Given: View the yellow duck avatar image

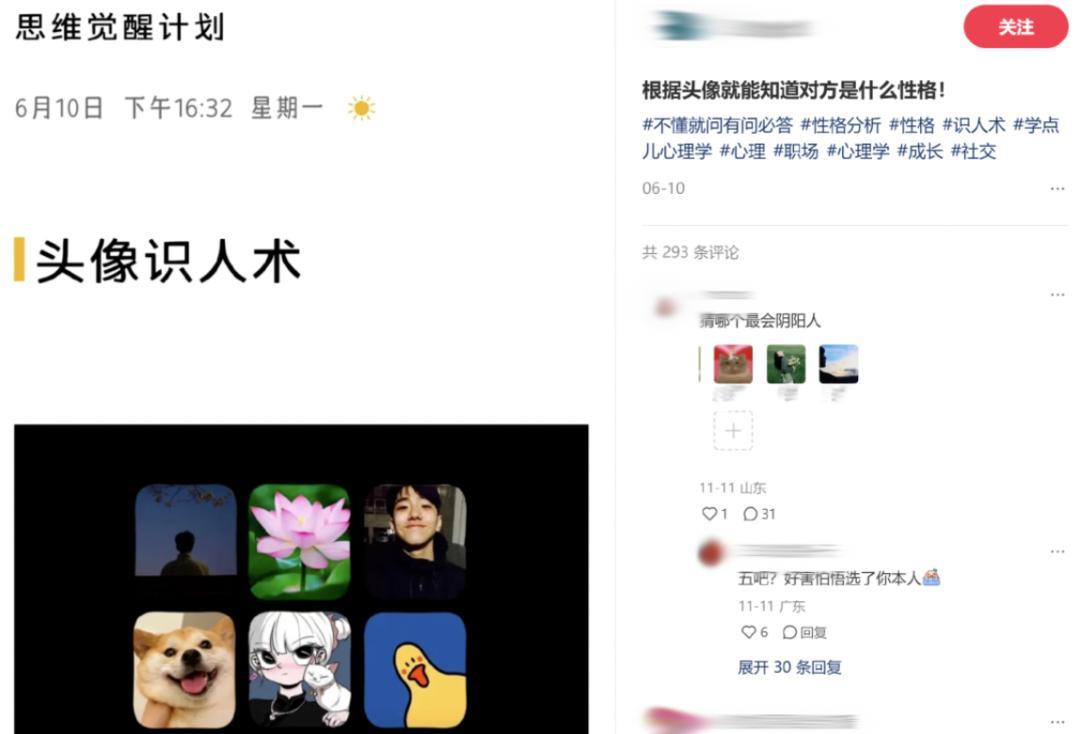Looking at the screenshot, I should click(x=415, y=670).
